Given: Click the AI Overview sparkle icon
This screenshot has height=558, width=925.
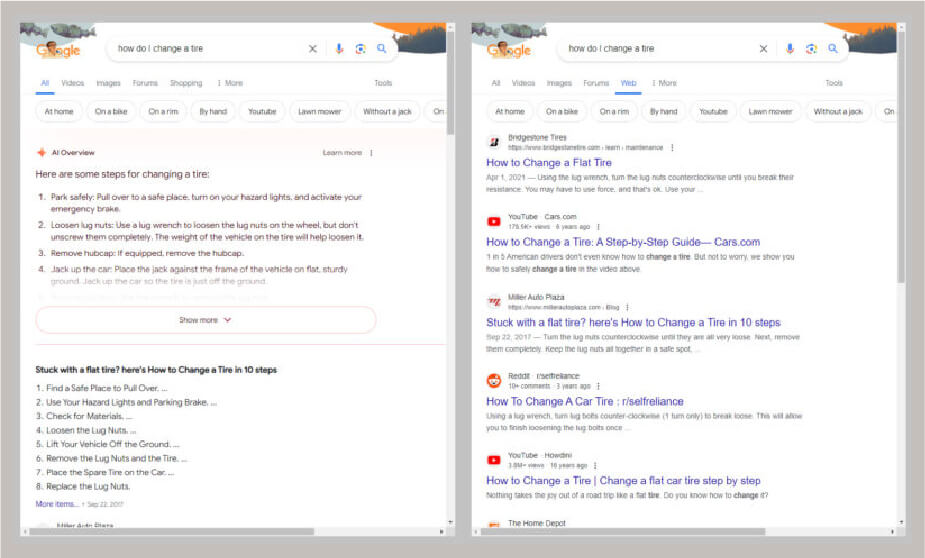Looking at the screenshot, I should [41, 153].
